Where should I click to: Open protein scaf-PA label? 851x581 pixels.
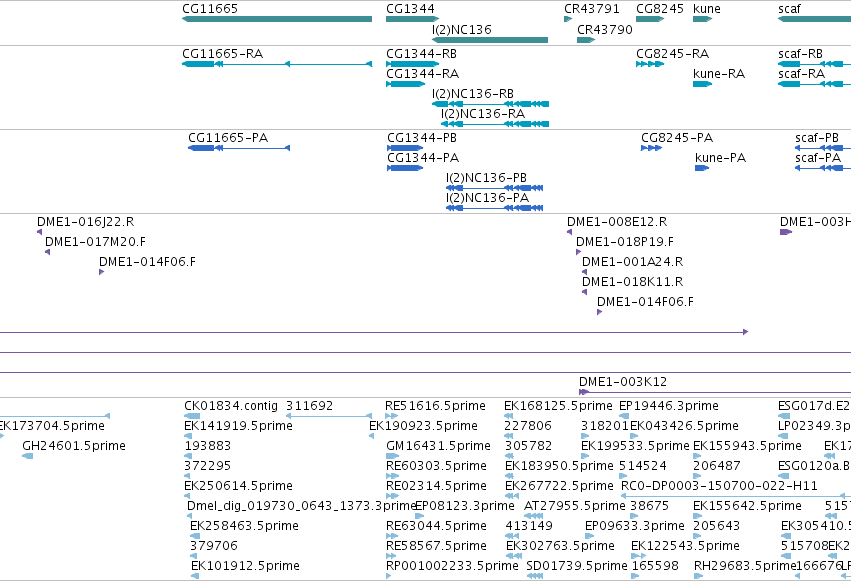[x=818, y=158]
